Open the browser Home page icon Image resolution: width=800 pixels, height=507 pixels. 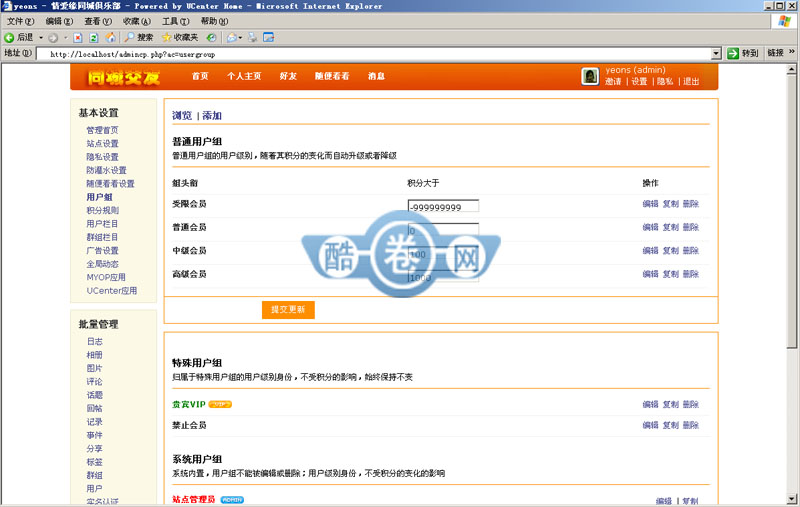tap(110, 38)
